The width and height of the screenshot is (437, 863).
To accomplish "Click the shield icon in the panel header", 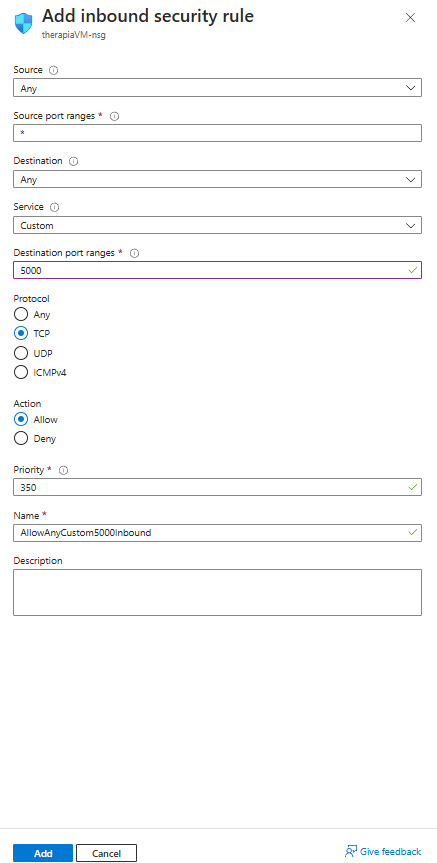I will [24, 23].
